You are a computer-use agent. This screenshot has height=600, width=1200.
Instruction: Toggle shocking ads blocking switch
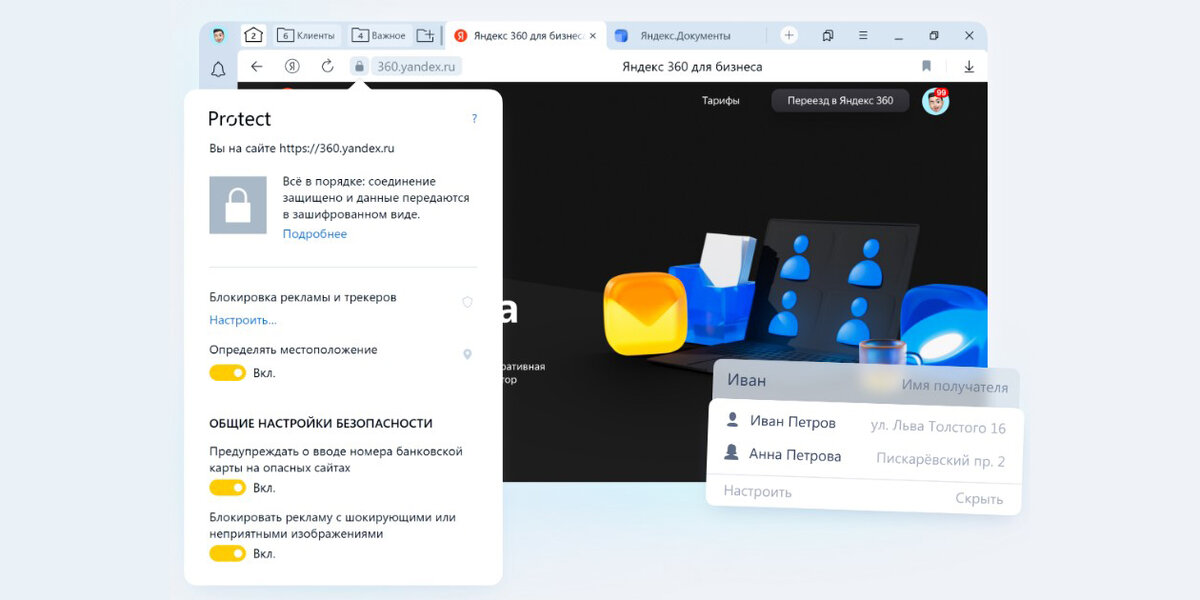coord(227,553)
